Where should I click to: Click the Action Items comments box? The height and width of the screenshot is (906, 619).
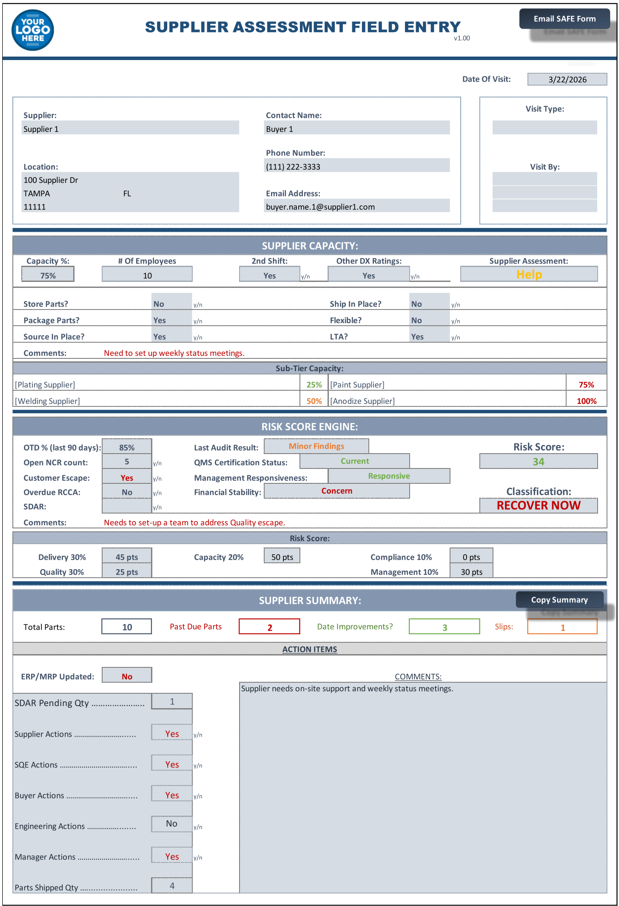pyautogui.click(x=422, y=788)
